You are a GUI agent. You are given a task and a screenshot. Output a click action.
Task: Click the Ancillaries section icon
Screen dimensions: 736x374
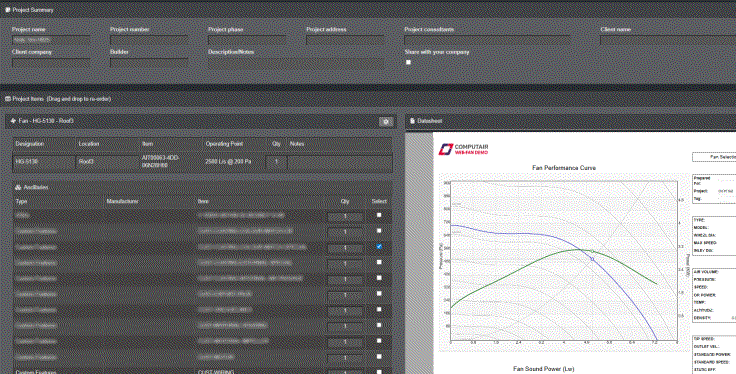coord(18,187)
